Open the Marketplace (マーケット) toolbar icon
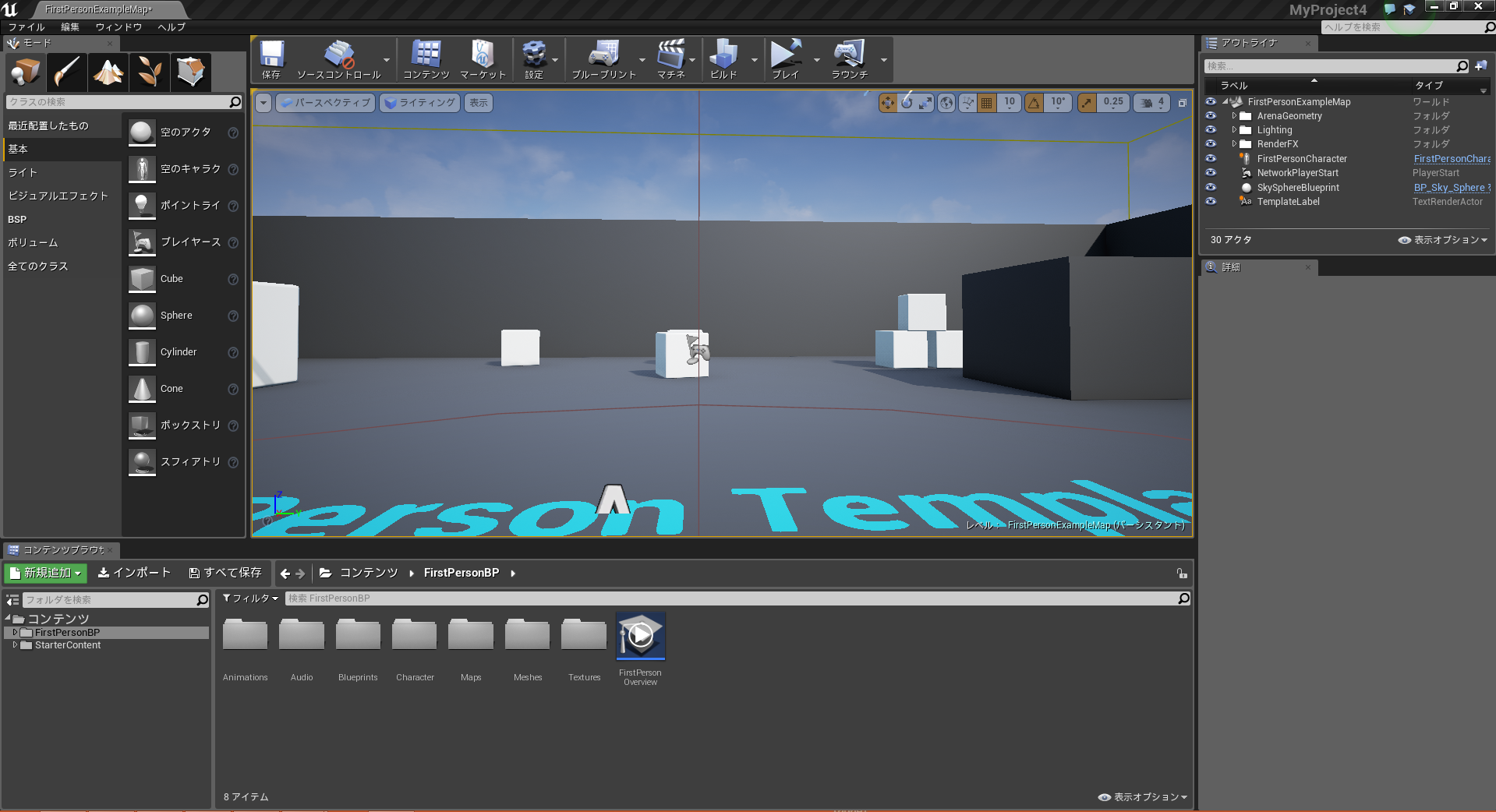 tap(483, 59)
